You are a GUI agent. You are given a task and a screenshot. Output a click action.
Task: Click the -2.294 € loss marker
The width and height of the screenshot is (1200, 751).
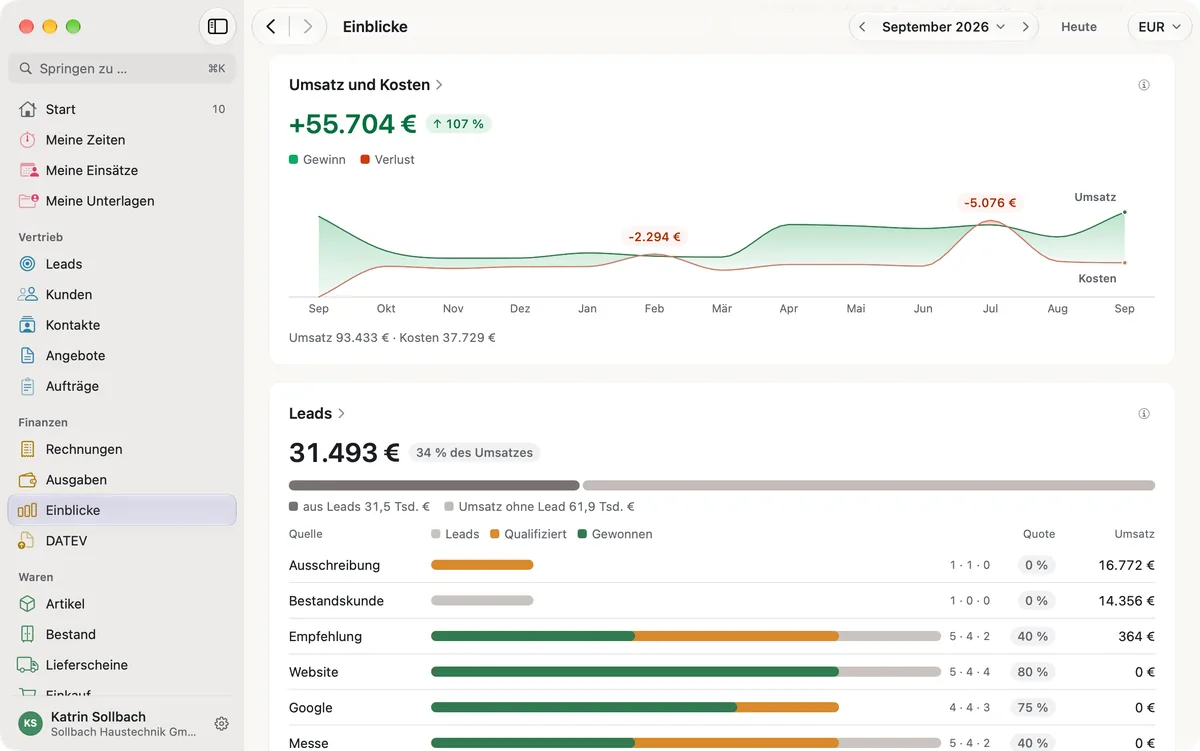[654, 237]
